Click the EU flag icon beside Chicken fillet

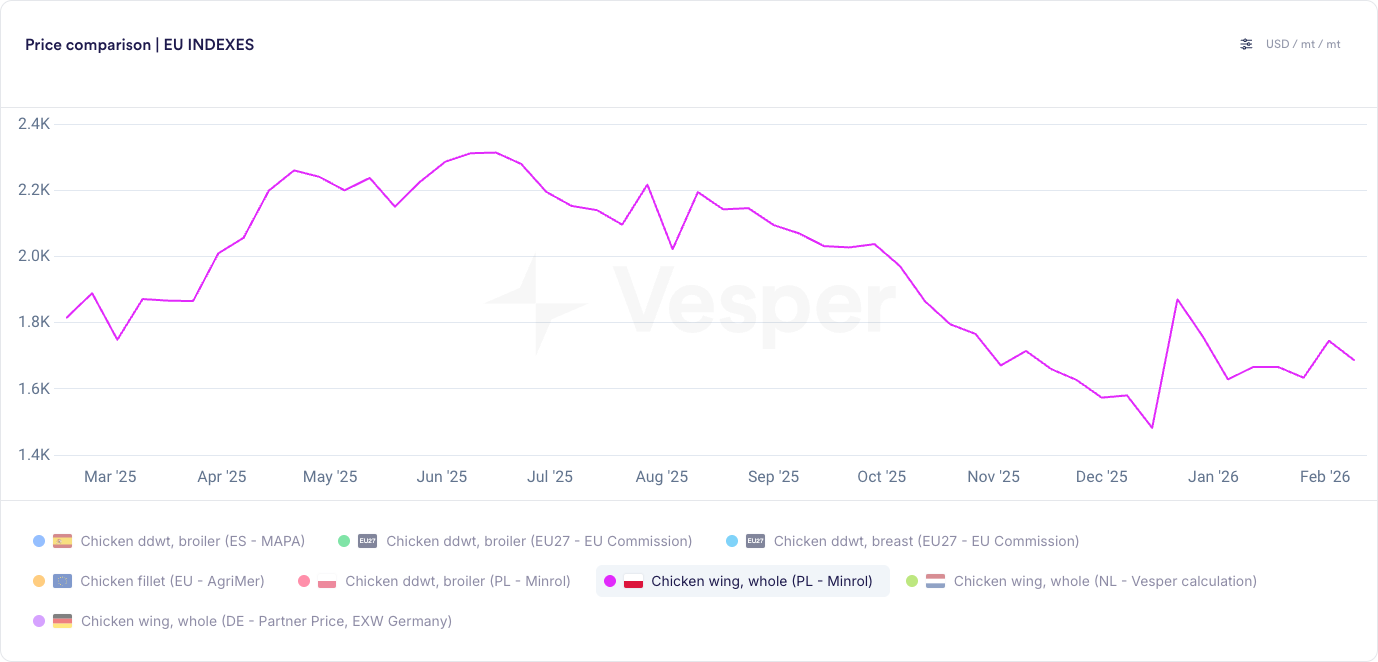coord(62,581)
